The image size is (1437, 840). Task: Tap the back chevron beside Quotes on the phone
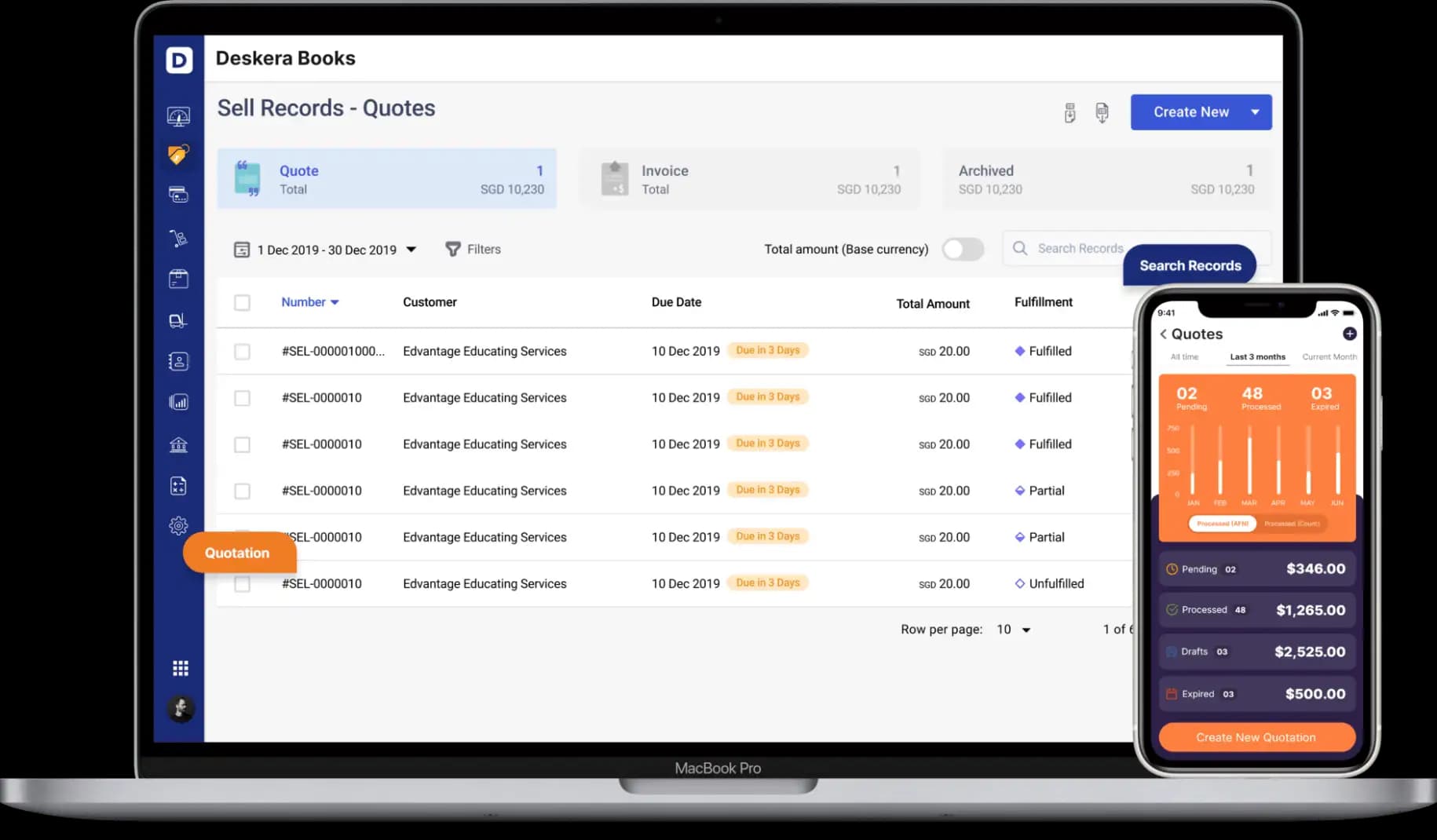pyautogui.click(x=1164, y=334)
